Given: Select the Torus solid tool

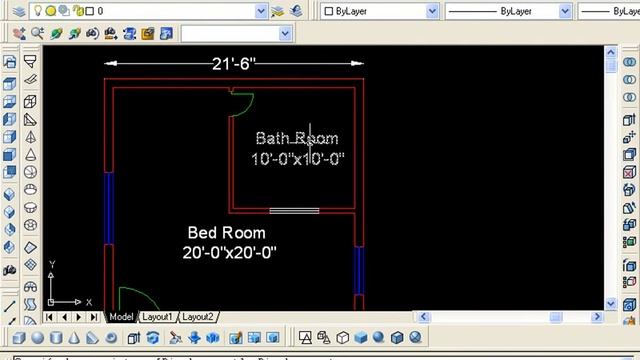Looking at the screenshot, I should [x=111, y=338].
